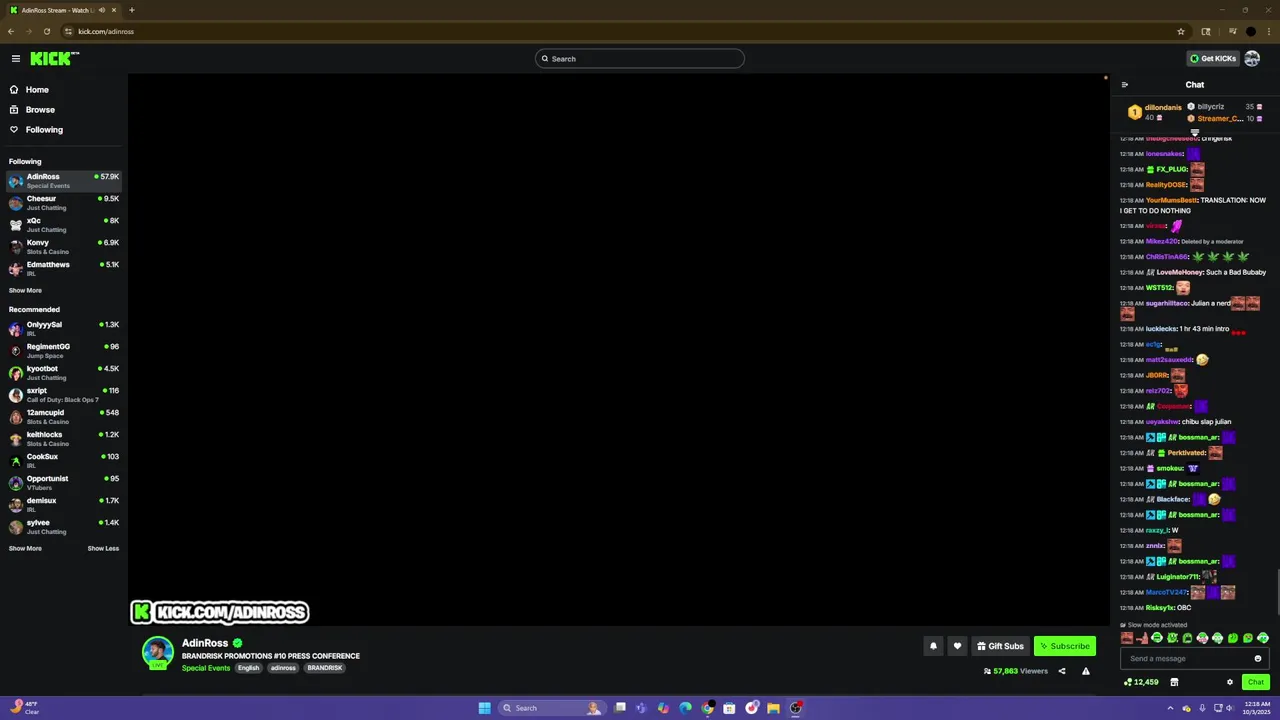Click the Special Events category link
The height and width of the screenshot is (720, 1280).
coord(206,668)
